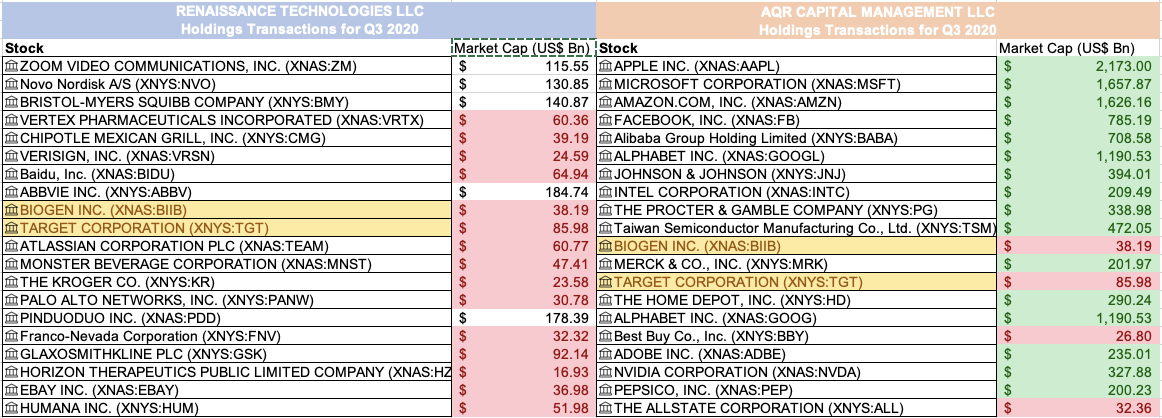This screenshot has height=418, width=1162.
Task: Select Renaissance table's Market Cap (US$ Bn) header
Action: [x=524, y=48]
